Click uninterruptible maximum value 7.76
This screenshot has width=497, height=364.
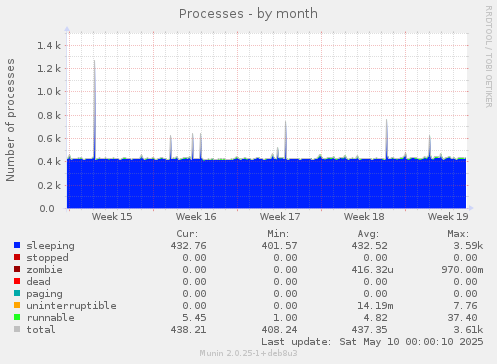click(x=465, y=306)
